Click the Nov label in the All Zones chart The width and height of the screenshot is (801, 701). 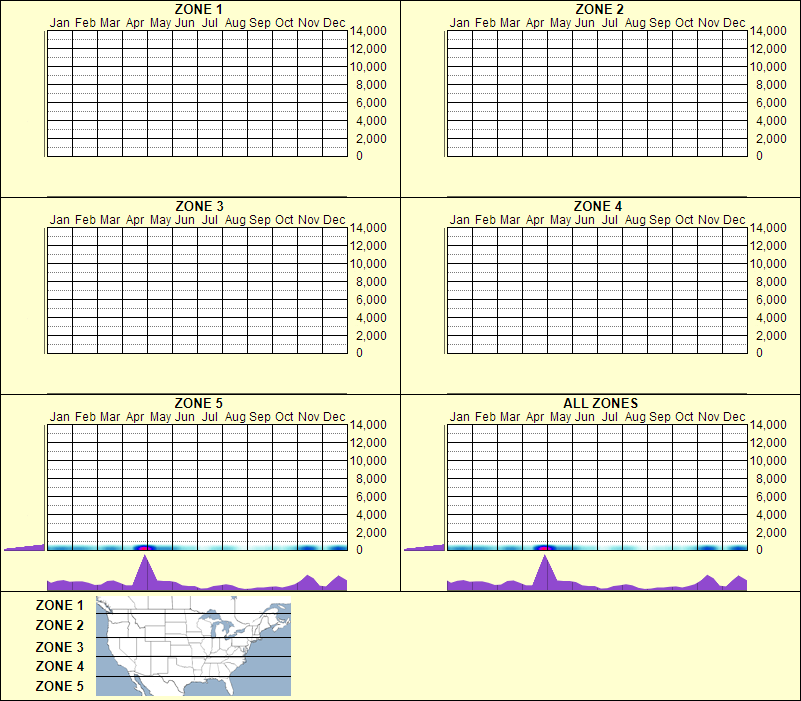point(709,417)
